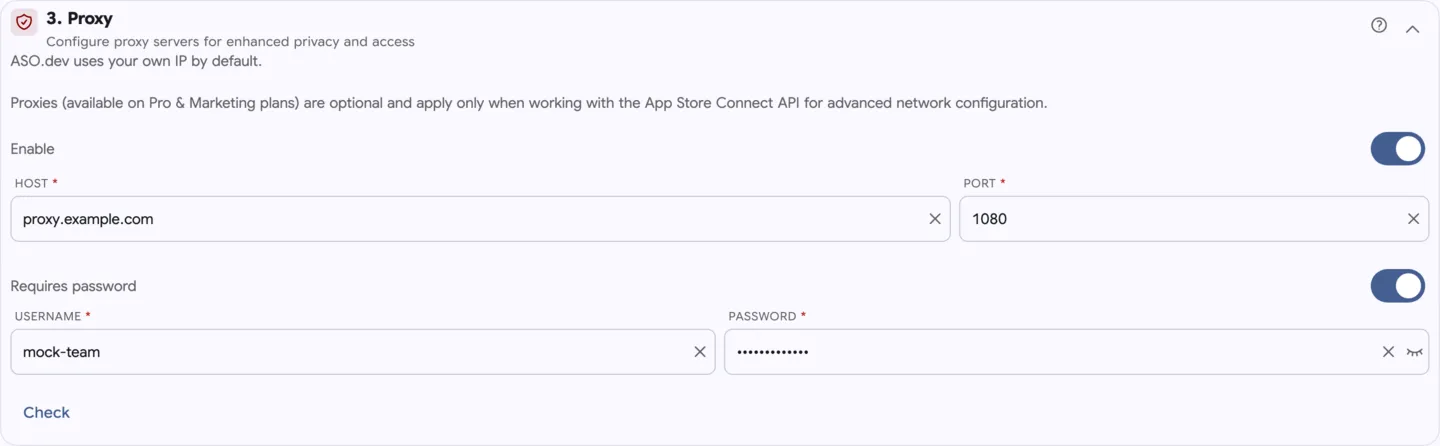Viewport: 1440px width, 446px height.
Task: Clear the Username field with X icon
Action: point(700,352)
